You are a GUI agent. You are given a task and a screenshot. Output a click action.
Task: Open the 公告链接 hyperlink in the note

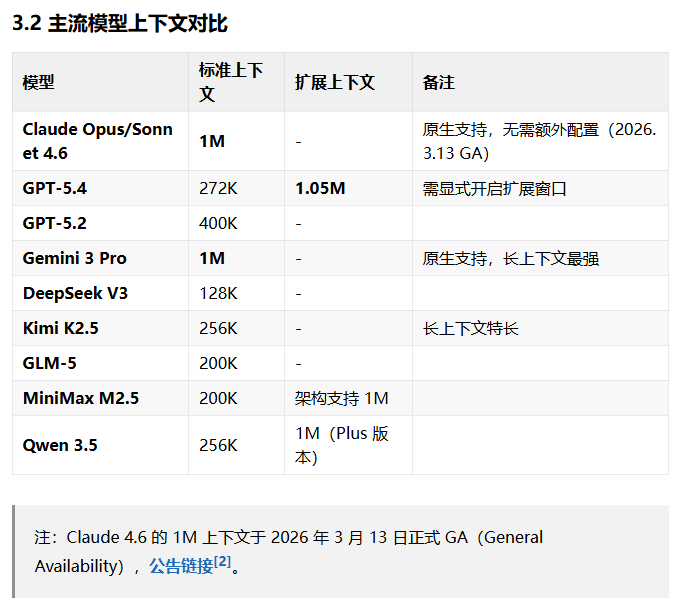tap(181, 566)
